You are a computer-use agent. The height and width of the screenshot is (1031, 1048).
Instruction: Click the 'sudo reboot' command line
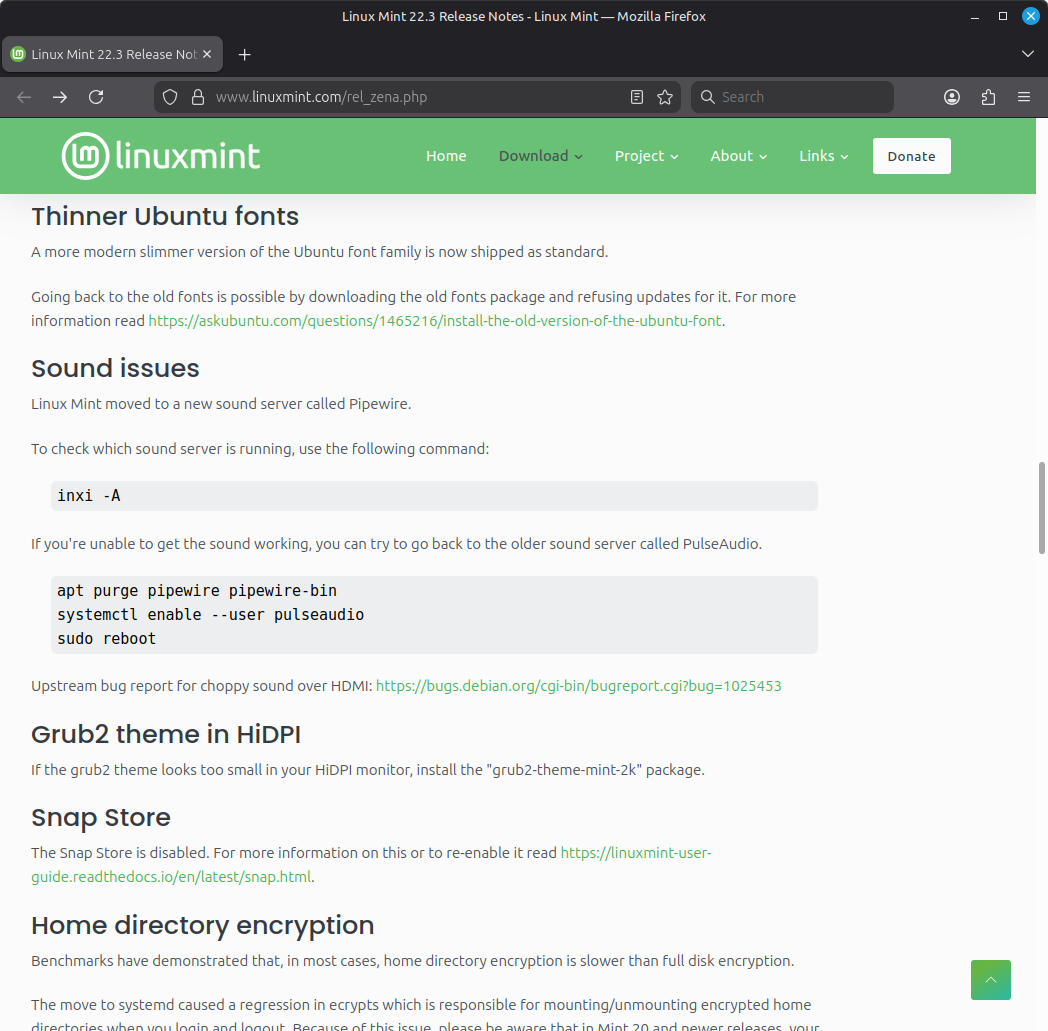click(x=106, y=639)
